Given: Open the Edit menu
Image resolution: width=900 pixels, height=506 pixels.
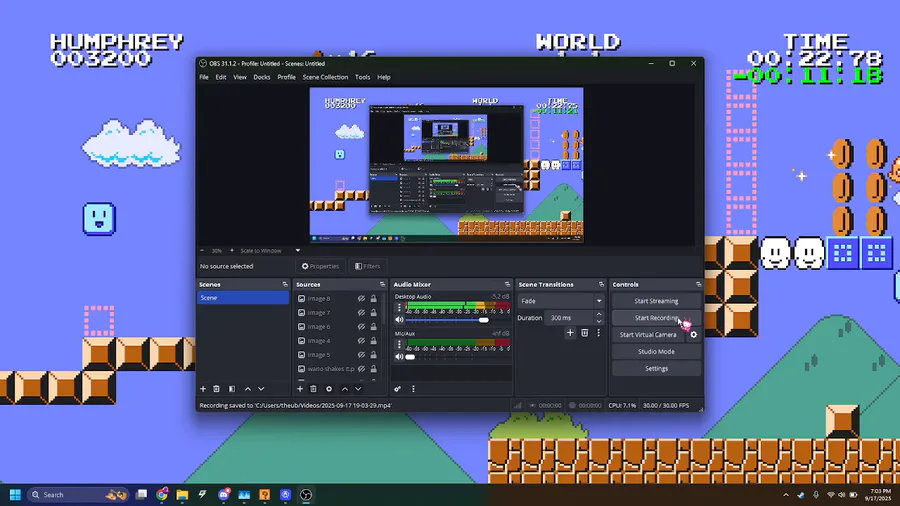Looking at the screenshot, I should coord(221,77).
